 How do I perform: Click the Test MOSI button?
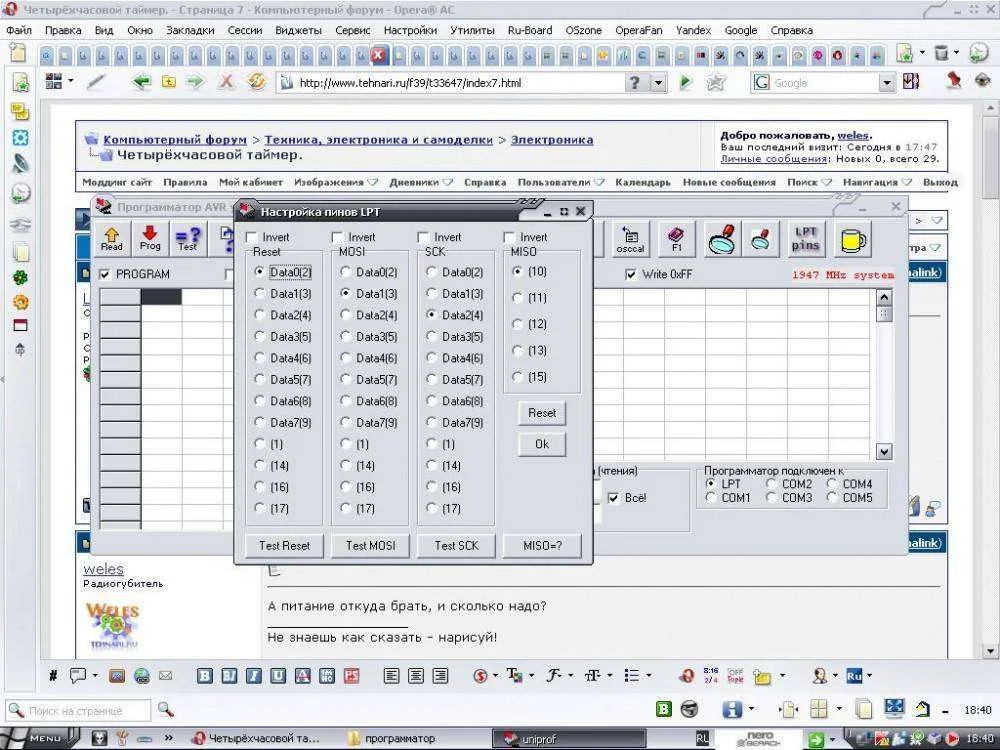[x=371, y=546]
